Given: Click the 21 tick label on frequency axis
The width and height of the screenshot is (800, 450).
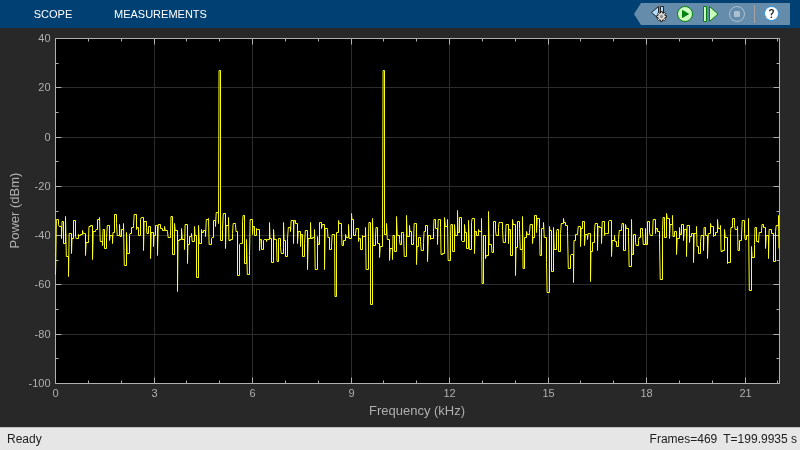Looking at the screenshot, I should (x=745, y=393).
